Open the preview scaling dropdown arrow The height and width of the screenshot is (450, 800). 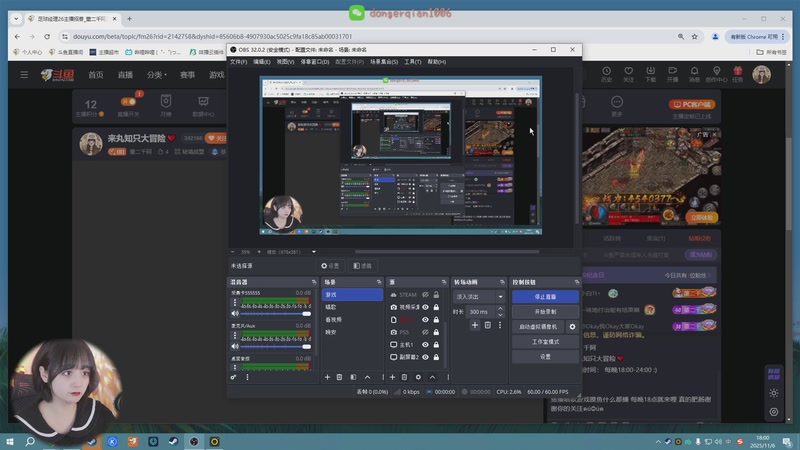(x=314, y=252)
